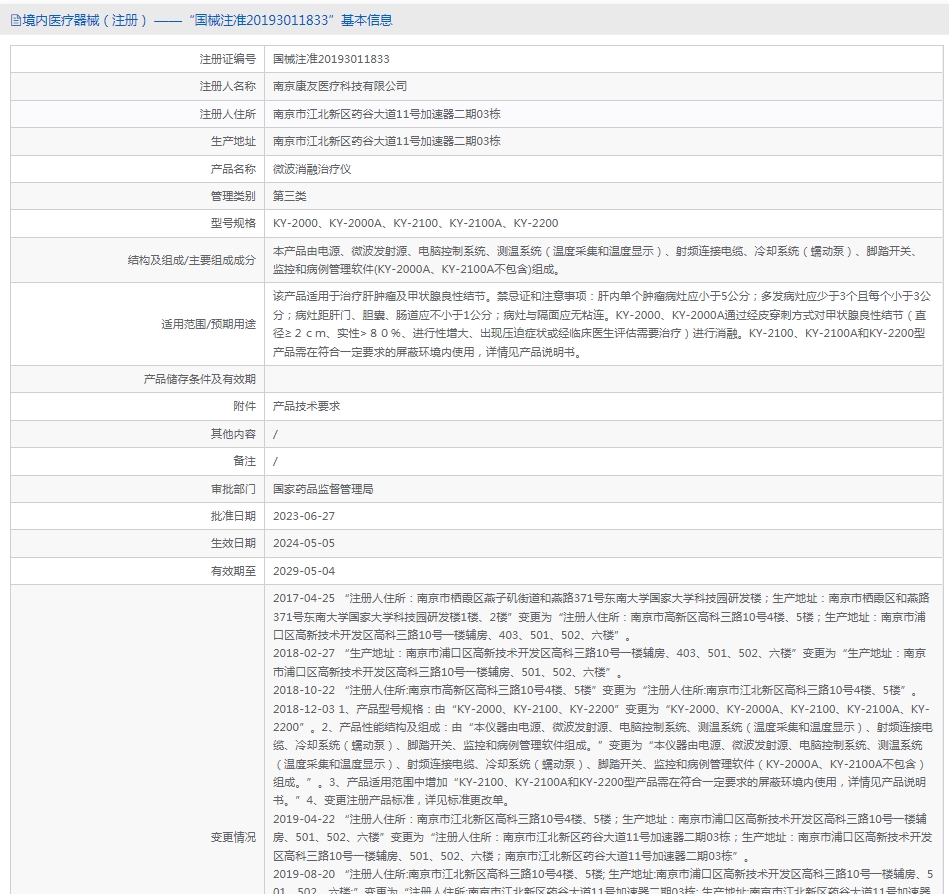949x894 pixels.
Task: Click the approval department 国家药品监督管理局
Action: pos(323,489)
